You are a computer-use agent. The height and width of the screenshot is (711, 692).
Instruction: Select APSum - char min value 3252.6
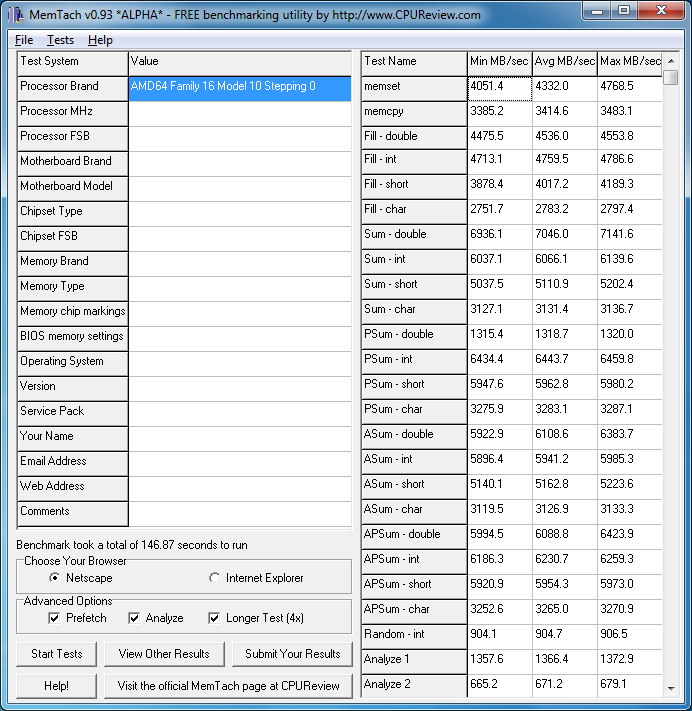(x=499, y=612)
